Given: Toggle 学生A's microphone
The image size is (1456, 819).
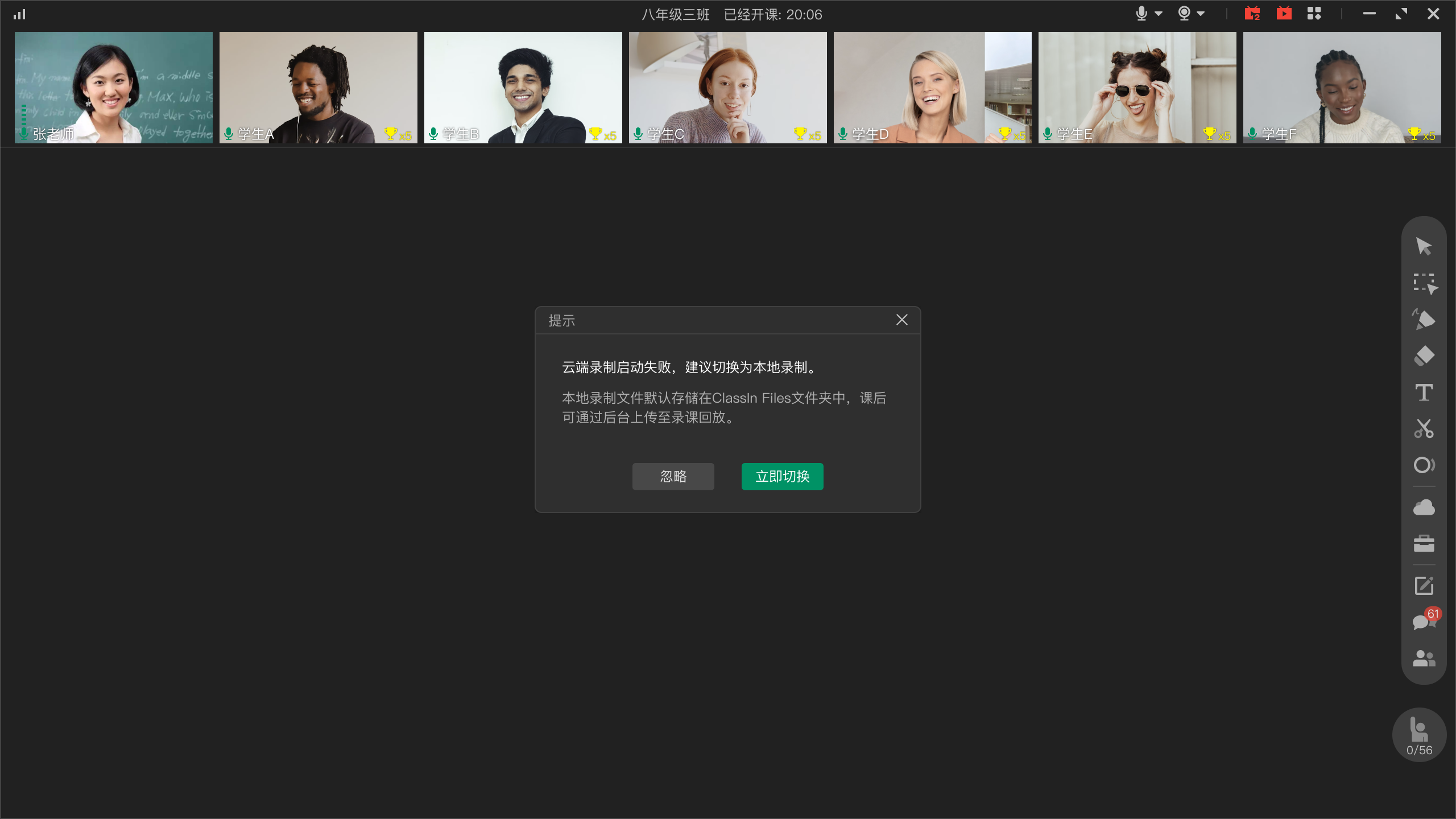Looking at the screenshot, I should pyautogui.click(x=229, y=134).
